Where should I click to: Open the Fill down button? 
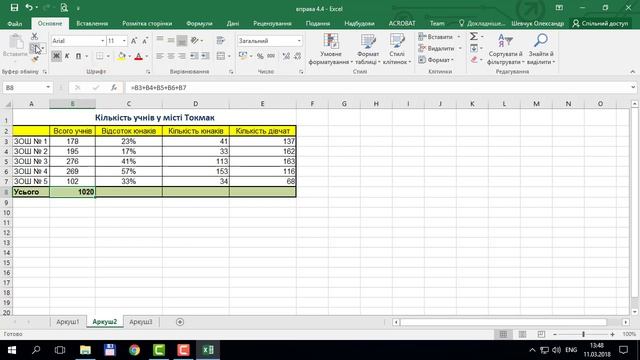coord(473,49)
